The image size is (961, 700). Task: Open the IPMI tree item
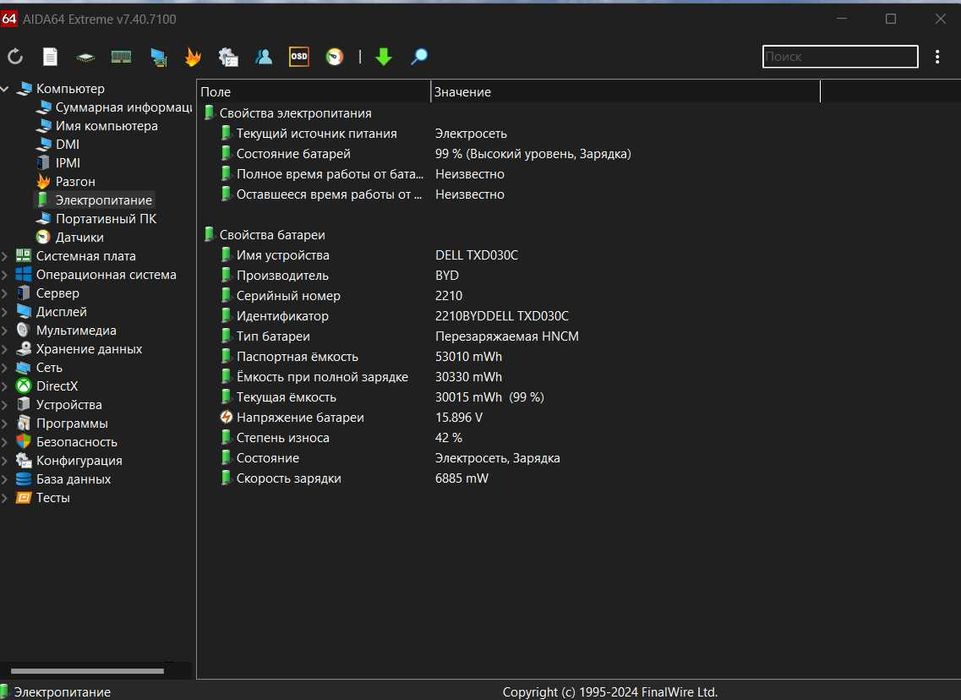tap(58, 163)
